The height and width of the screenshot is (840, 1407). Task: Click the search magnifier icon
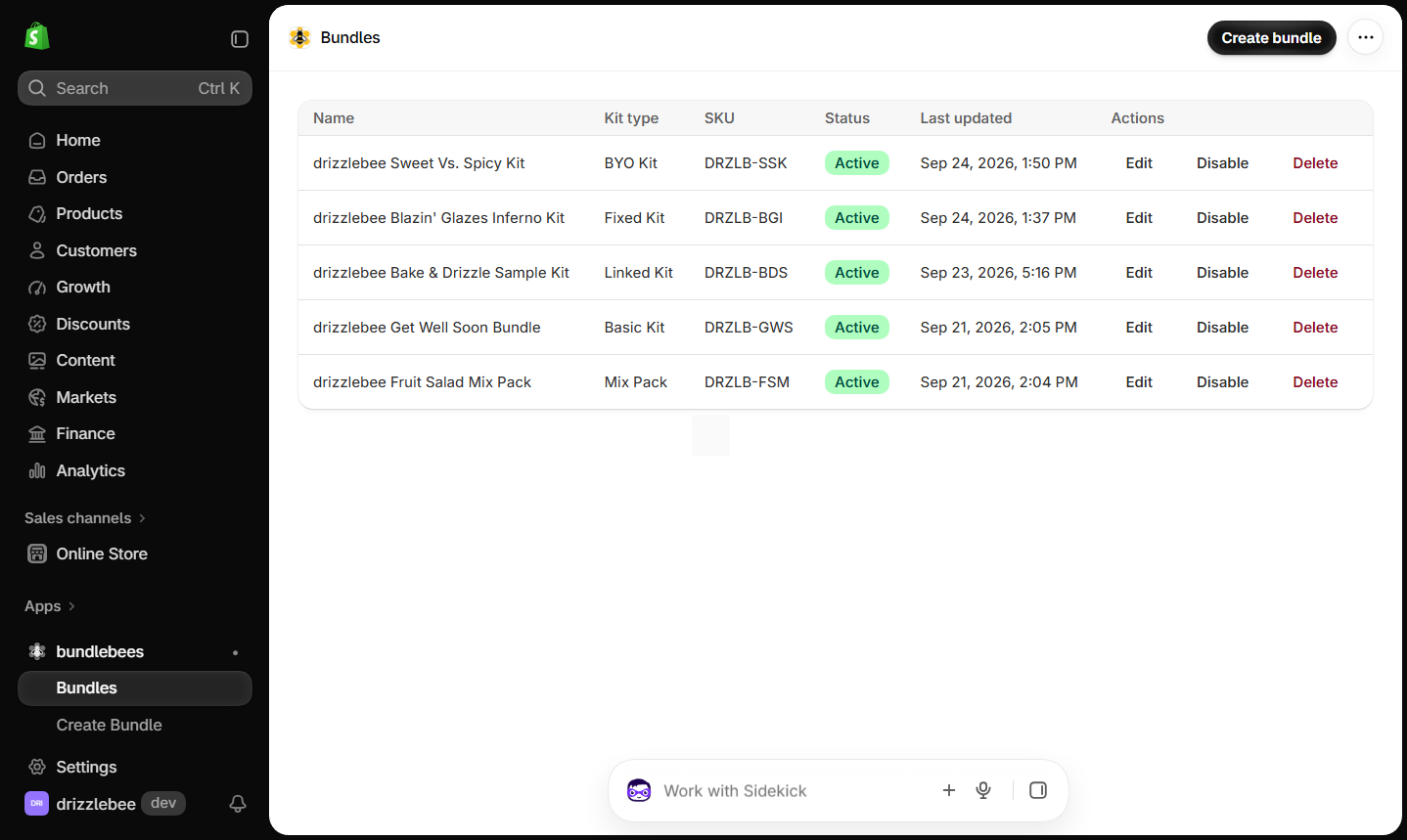pyautogui.click(x=37, y=88)
